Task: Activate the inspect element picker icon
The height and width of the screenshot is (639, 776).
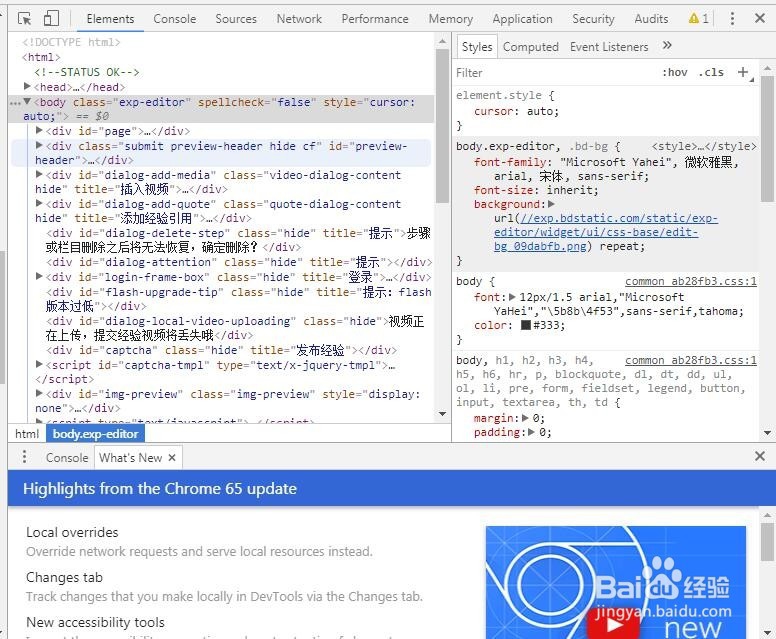Action: (24, 19)
